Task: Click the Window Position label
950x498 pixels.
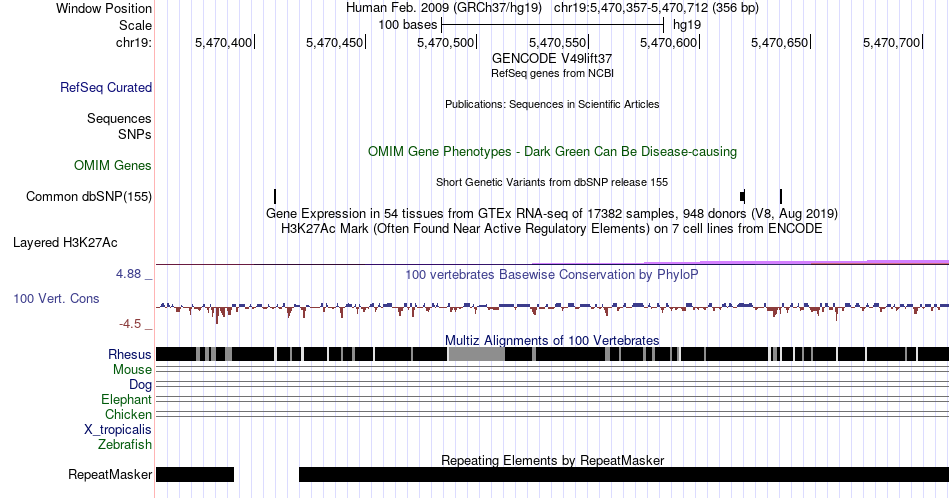Action: point(104,8)
